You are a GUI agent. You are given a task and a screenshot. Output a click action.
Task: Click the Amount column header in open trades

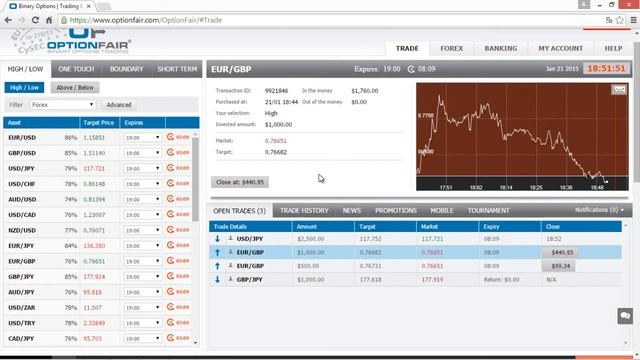tap(323, 227)
